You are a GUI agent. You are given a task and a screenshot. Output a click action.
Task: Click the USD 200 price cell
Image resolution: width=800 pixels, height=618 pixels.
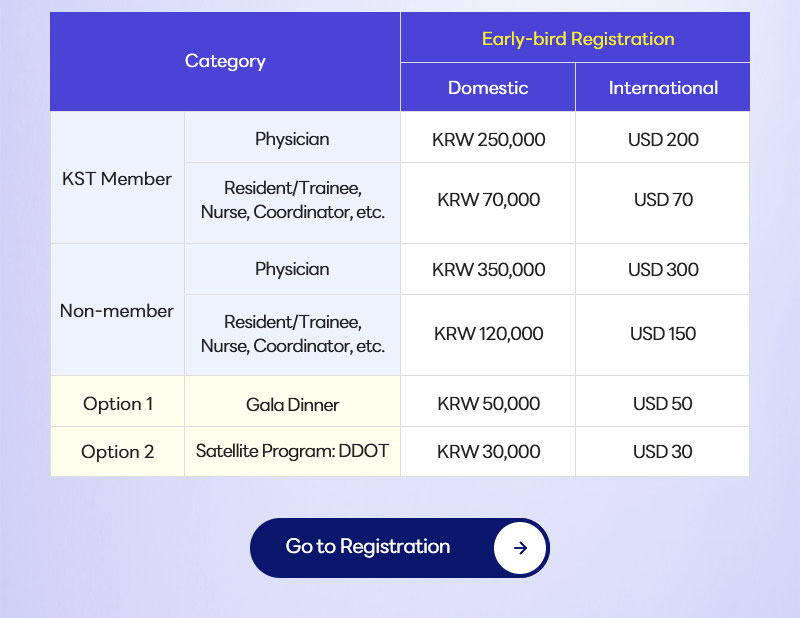click(663, 140)
